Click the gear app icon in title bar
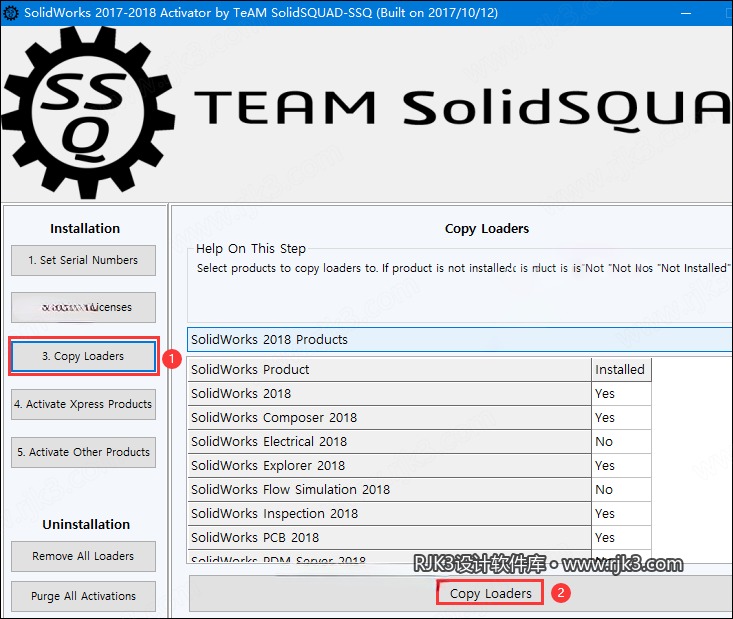 tap(11, 13)
